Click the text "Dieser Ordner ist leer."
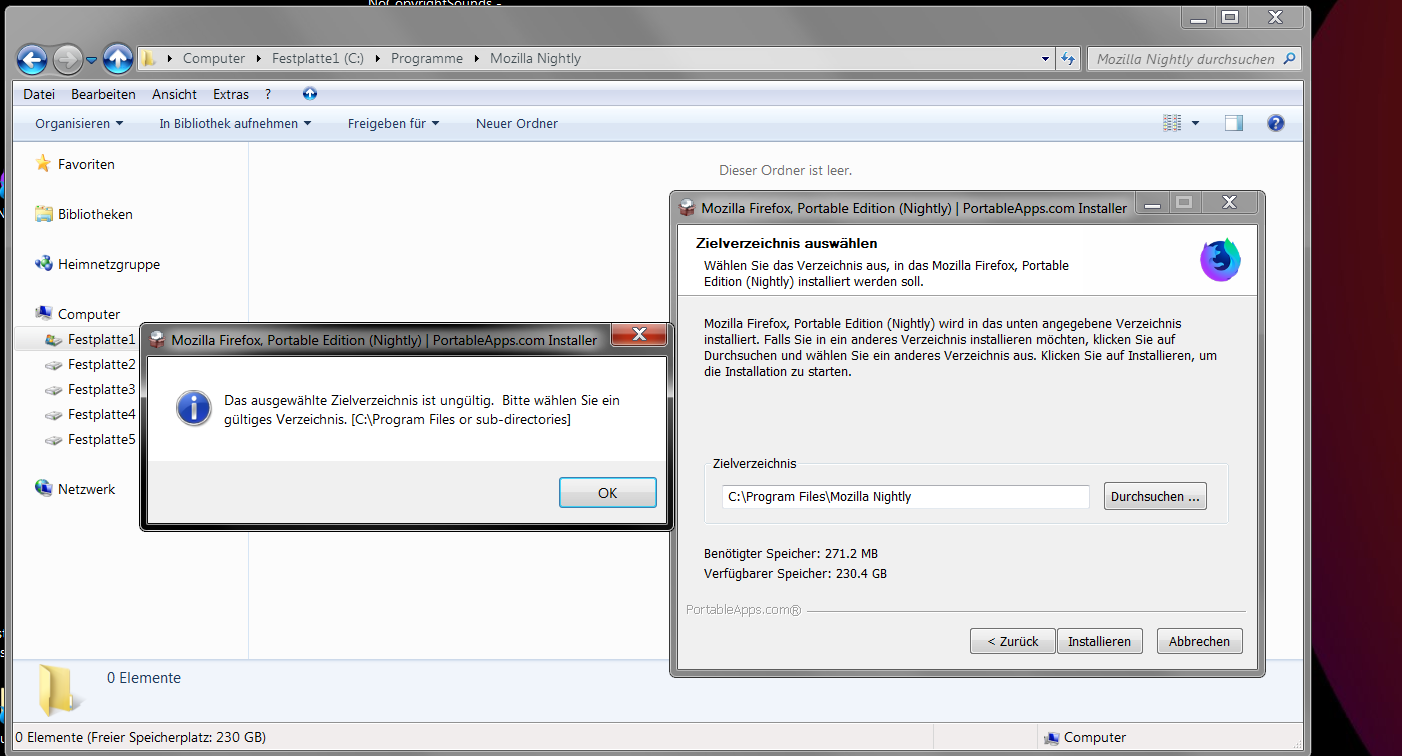The width and height of the screenshot is (1402, 756). click(785, 170)
